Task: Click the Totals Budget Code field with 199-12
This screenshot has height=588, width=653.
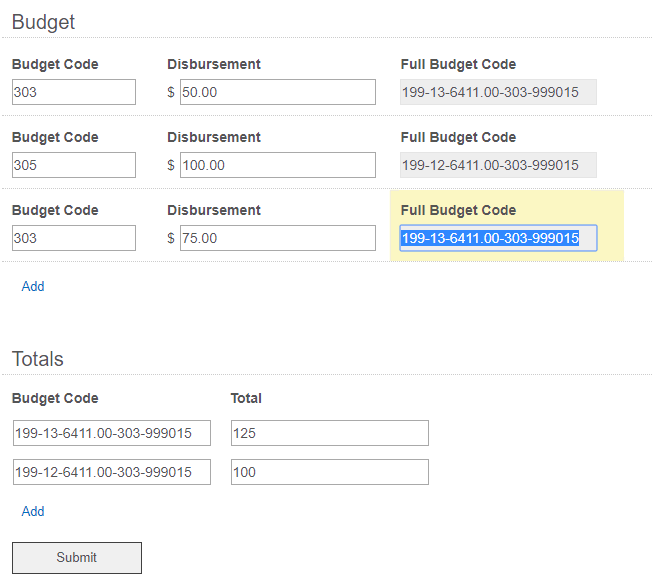Action: point(112,472)
